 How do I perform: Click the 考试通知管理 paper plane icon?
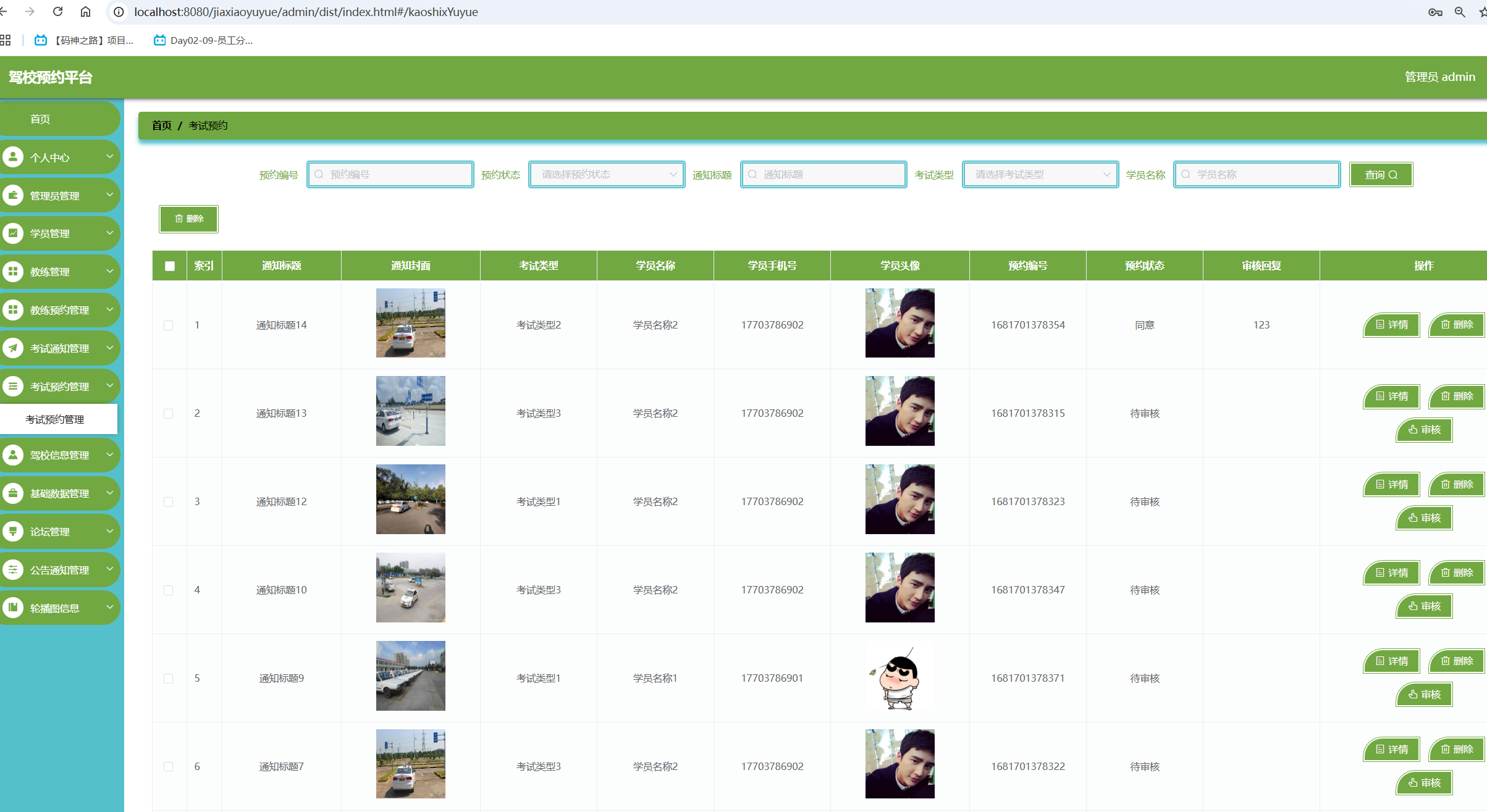[13, 348]
